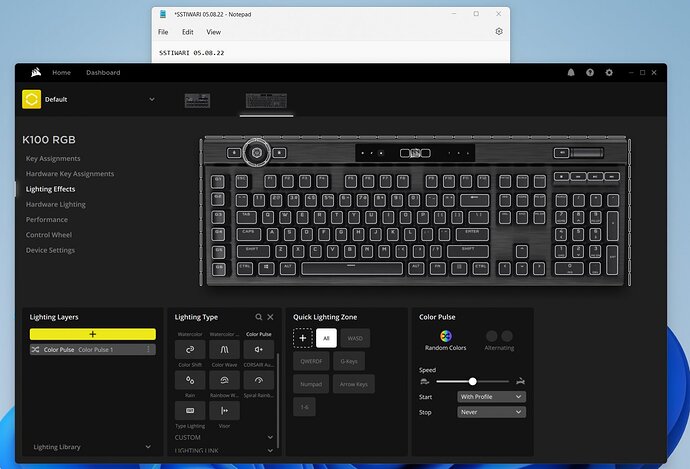Open iCUE settings gear
The image size is (690, 469).
(x=609, y=73)
